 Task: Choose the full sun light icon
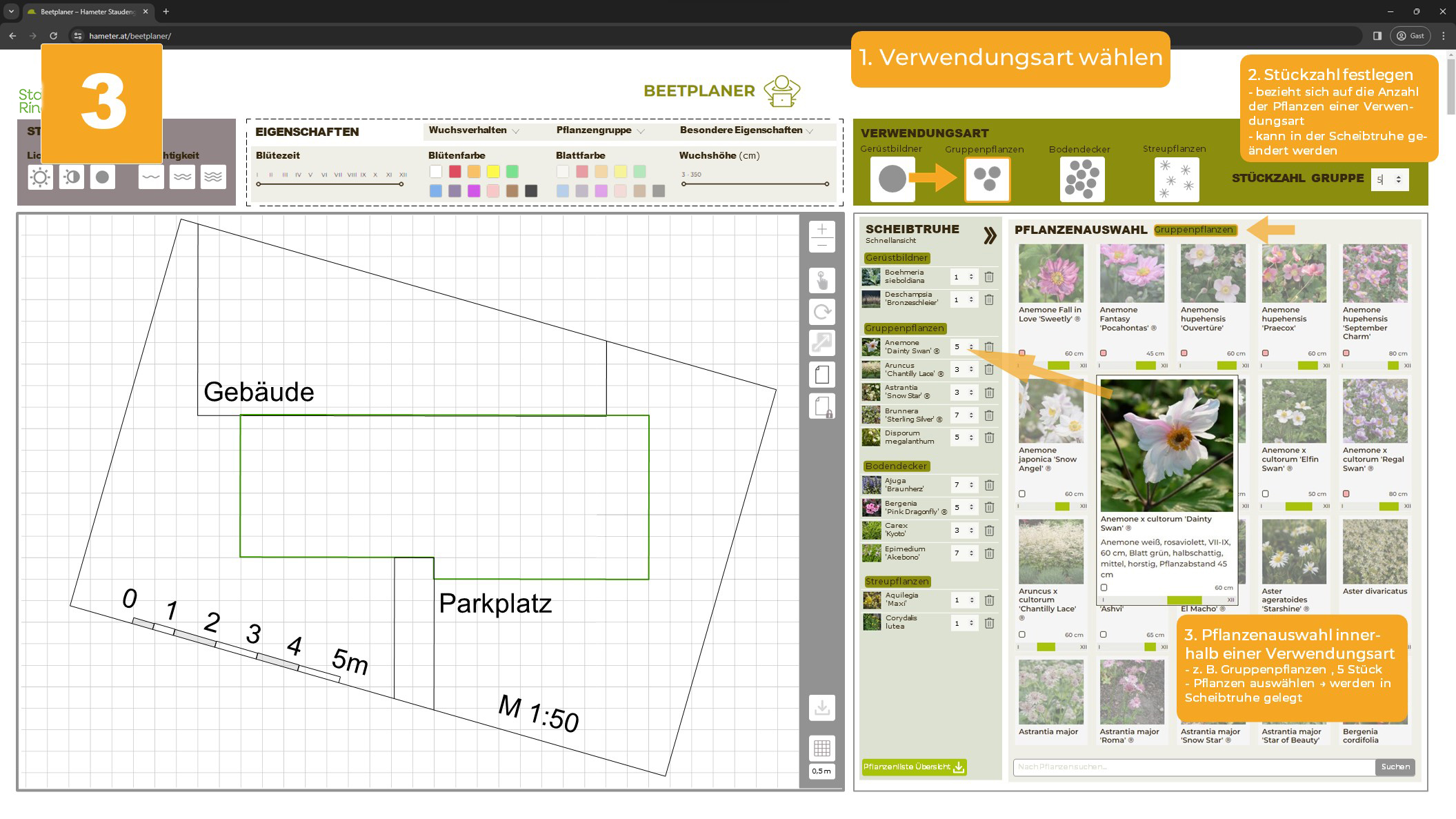(x=40, y=177)
